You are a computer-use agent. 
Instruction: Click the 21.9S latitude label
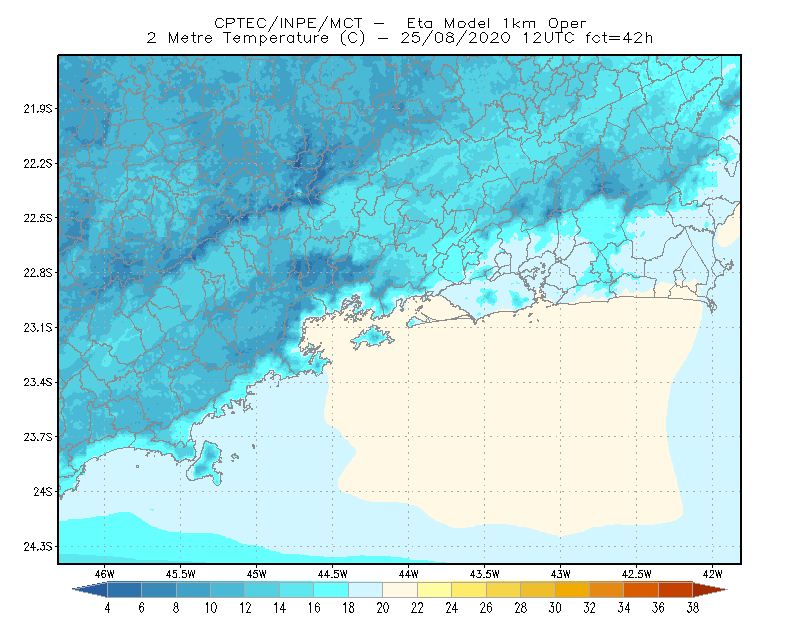coord(38,109)
